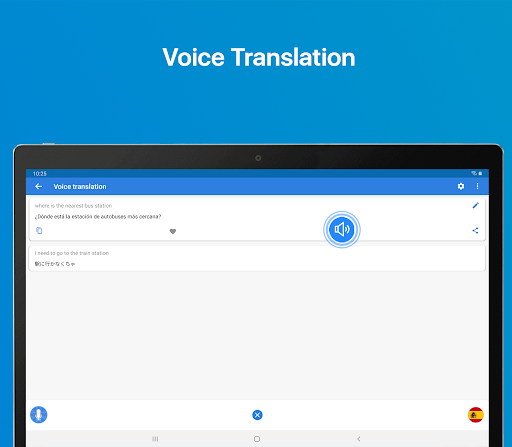Go back using the header arrow
The width and height of the screenshot is (512, 447).
pyautogui.click(x=38, y=186)
